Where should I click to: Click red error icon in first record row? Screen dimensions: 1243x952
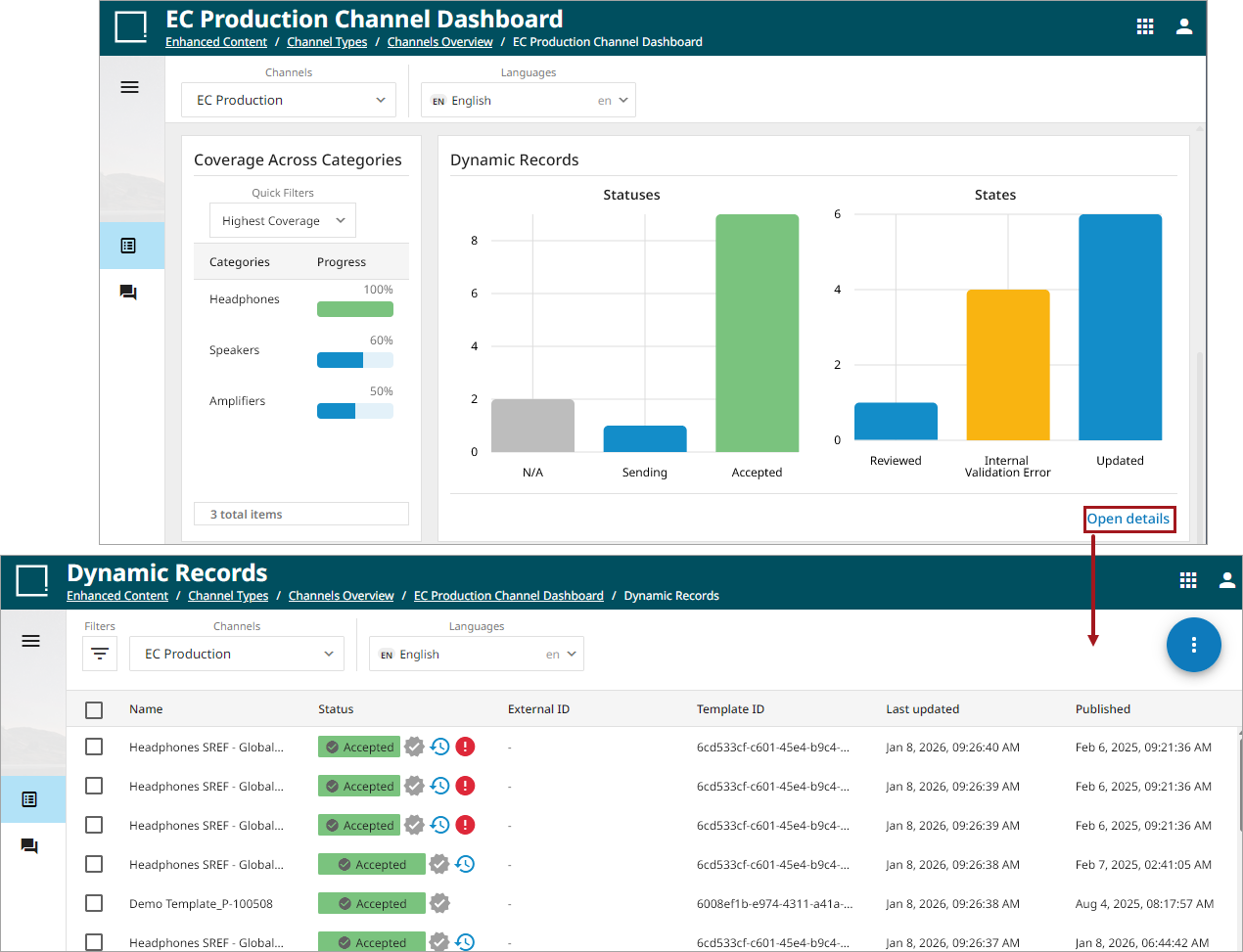point(466,747)
